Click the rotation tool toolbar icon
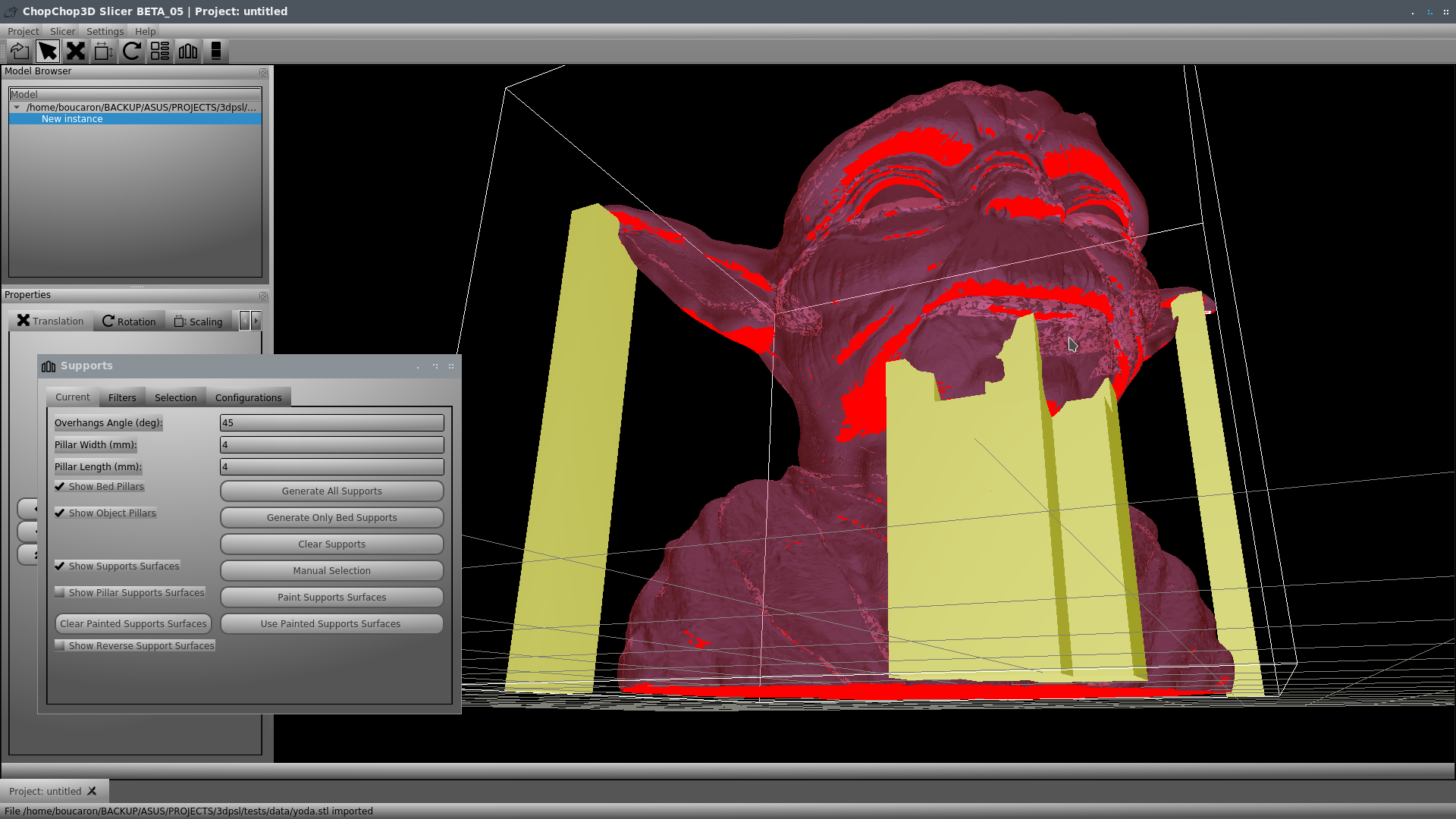Viewport: 1456px width, 819px height. coord(131,51)
